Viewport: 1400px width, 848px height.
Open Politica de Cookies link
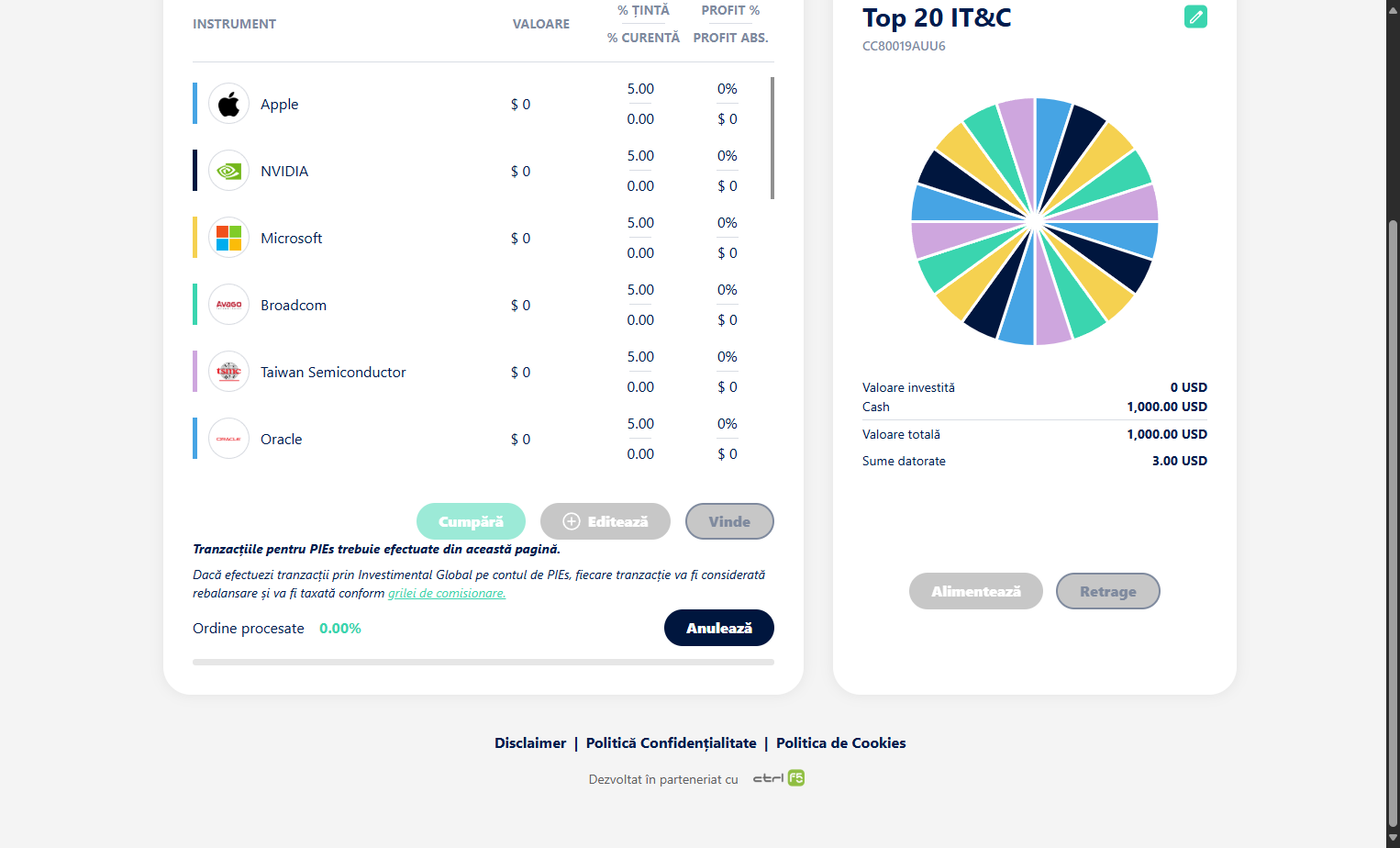tap(841, 743)
